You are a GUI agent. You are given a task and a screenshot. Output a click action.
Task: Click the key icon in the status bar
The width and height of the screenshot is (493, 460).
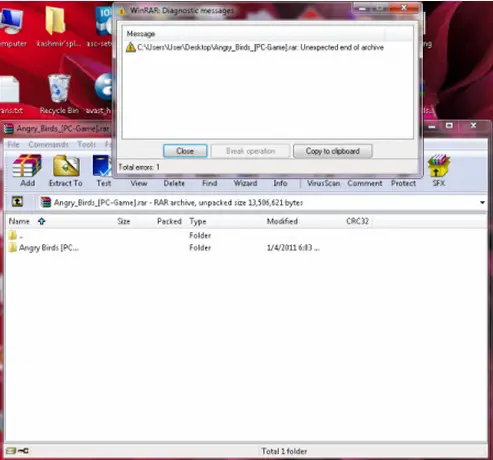click(x=23, y=451)
